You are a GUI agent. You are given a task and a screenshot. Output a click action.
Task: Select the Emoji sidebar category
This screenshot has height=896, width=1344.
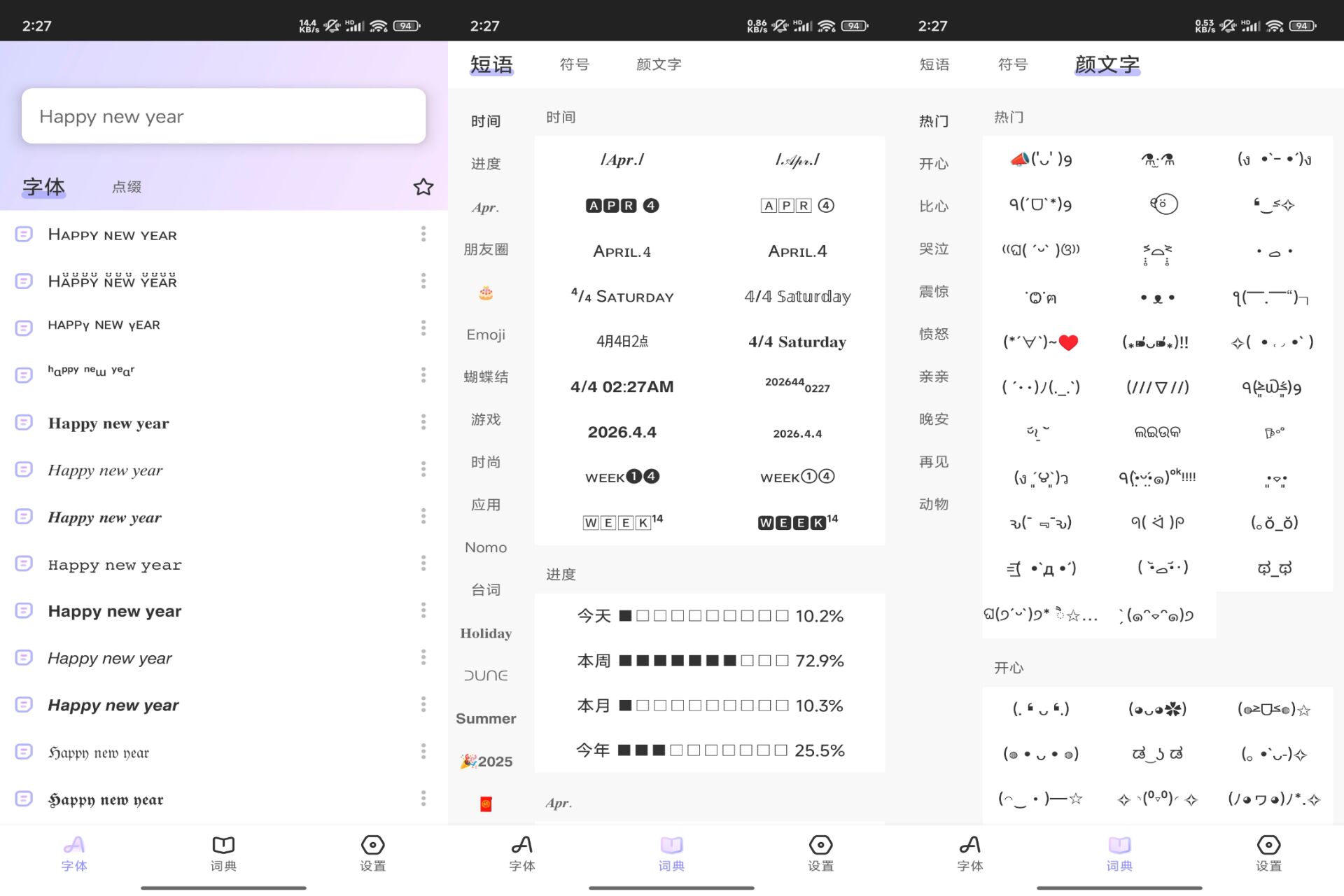(x=486, y=335)
